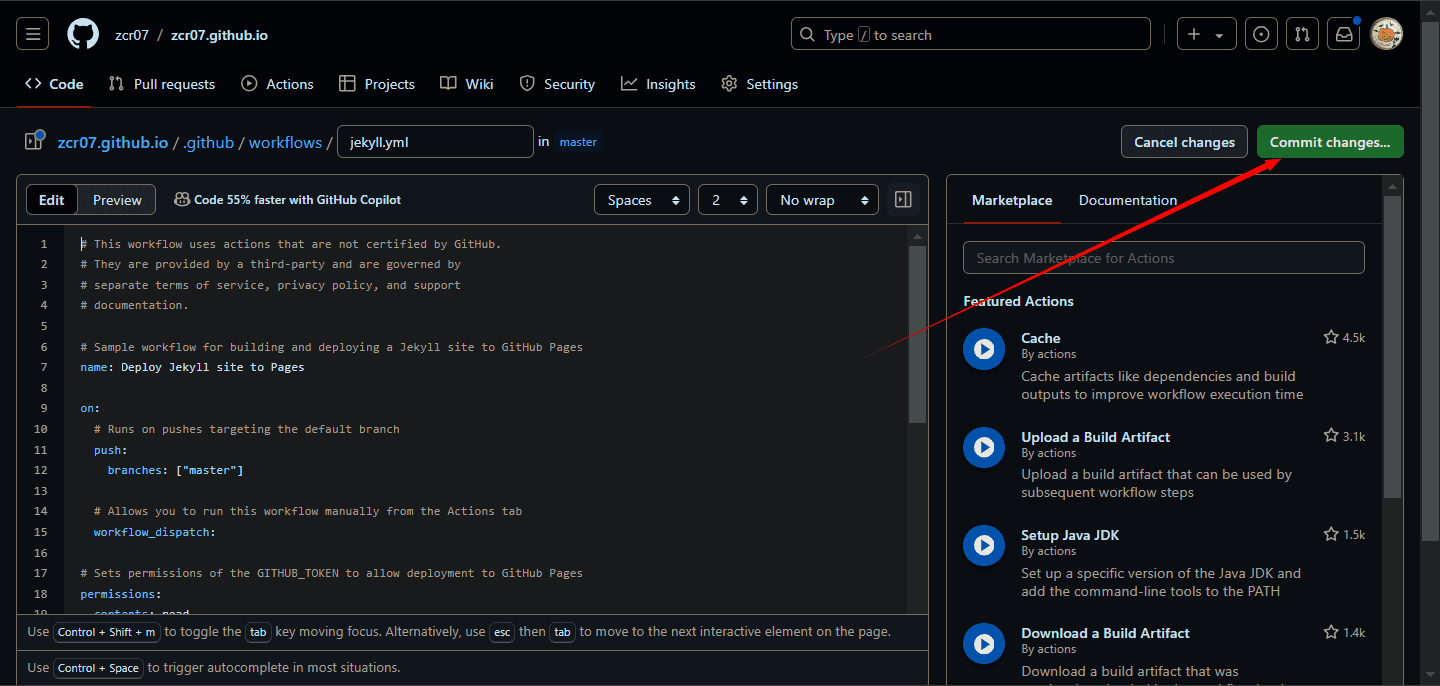Click the code editor vertical scrollbar
Image resolution: width=1440 pixels, height=686 pixels.
[917, 335]
